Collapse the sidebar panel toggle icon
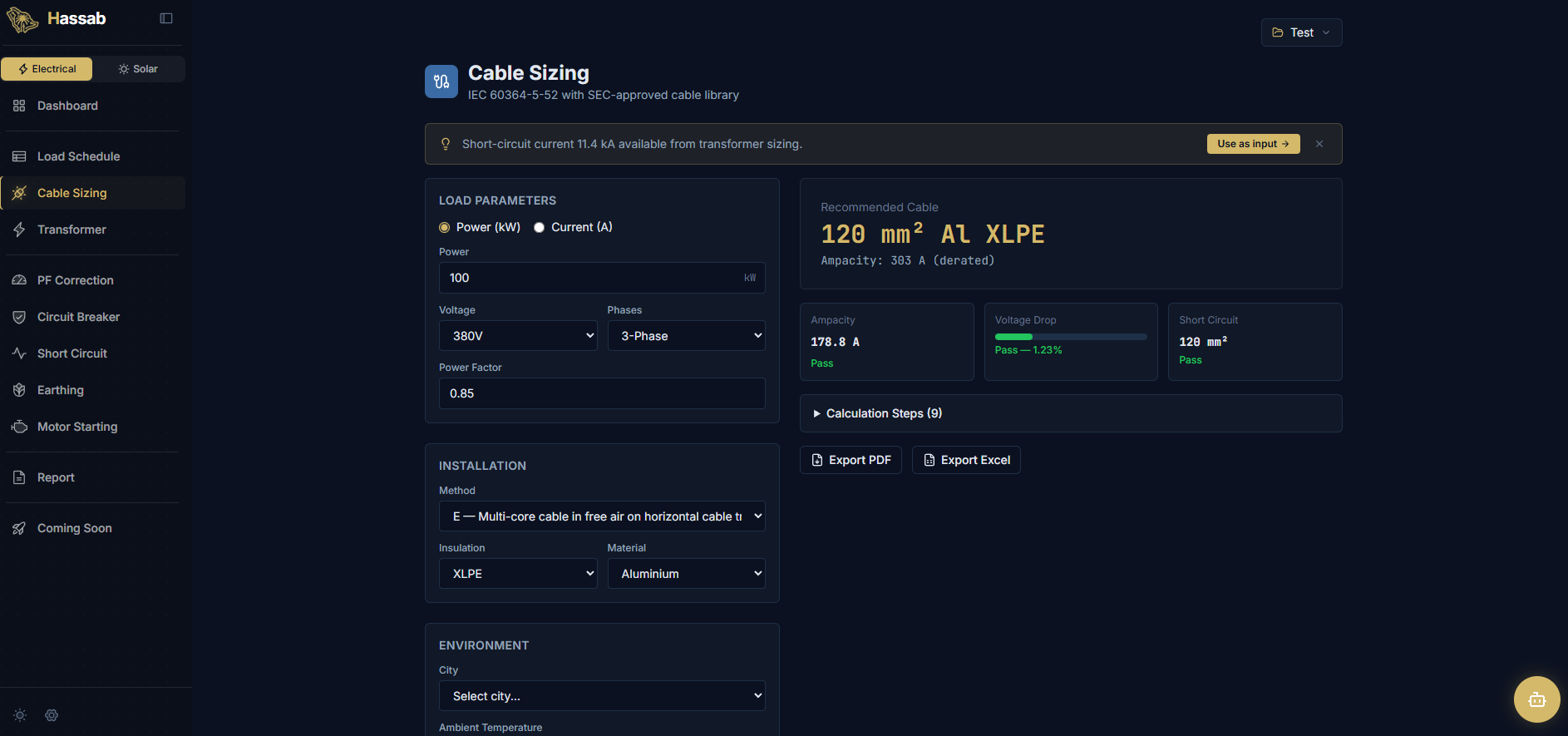Viewport: 1568px width, 736px height. pyautogui.click(x=166, y=18)
